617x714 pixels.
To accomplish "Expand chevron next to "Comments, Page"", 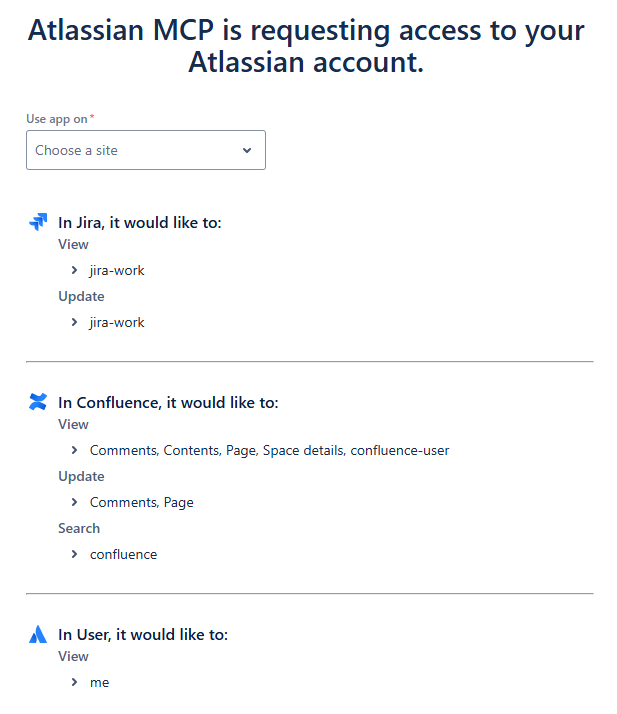I will coord(74,502).
